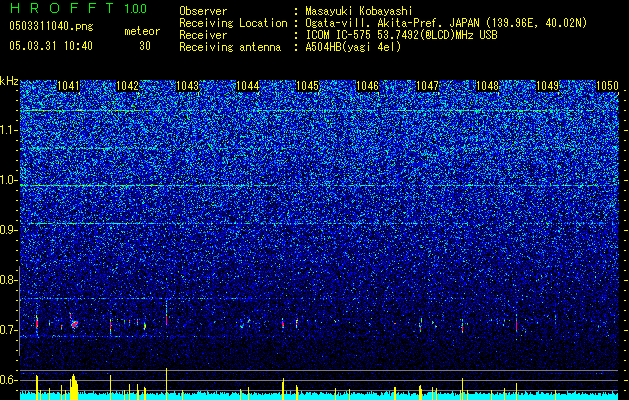Click the 0.7 kHz axis label
Screen dimensions: 629x400
click(x=8, y=330)
